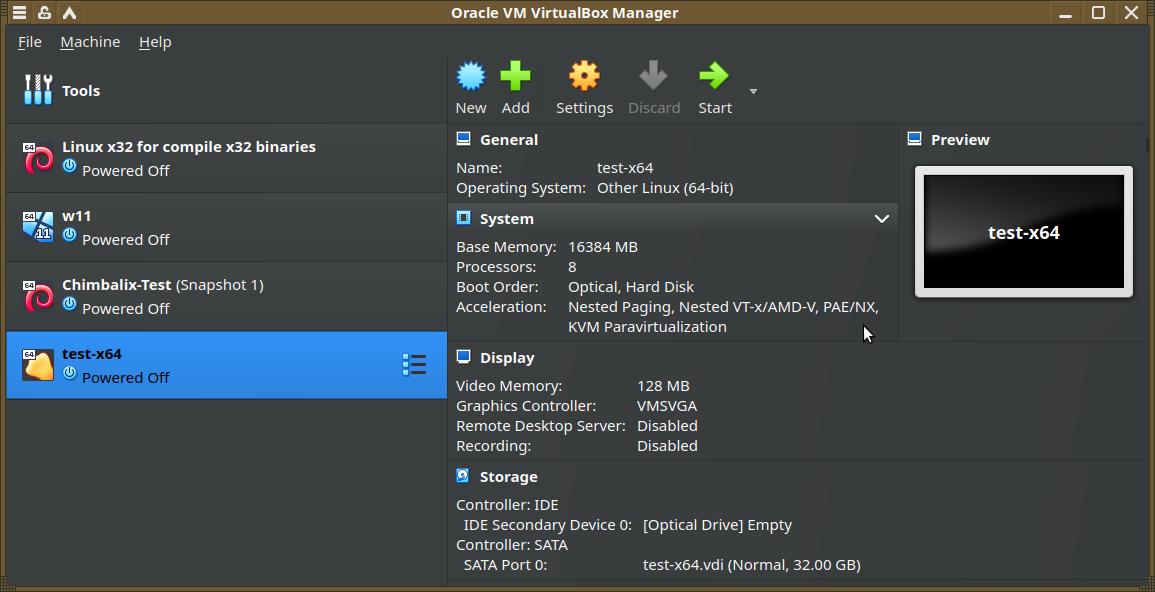
Task: Open the File menu
Action: (x=30, y=42)
